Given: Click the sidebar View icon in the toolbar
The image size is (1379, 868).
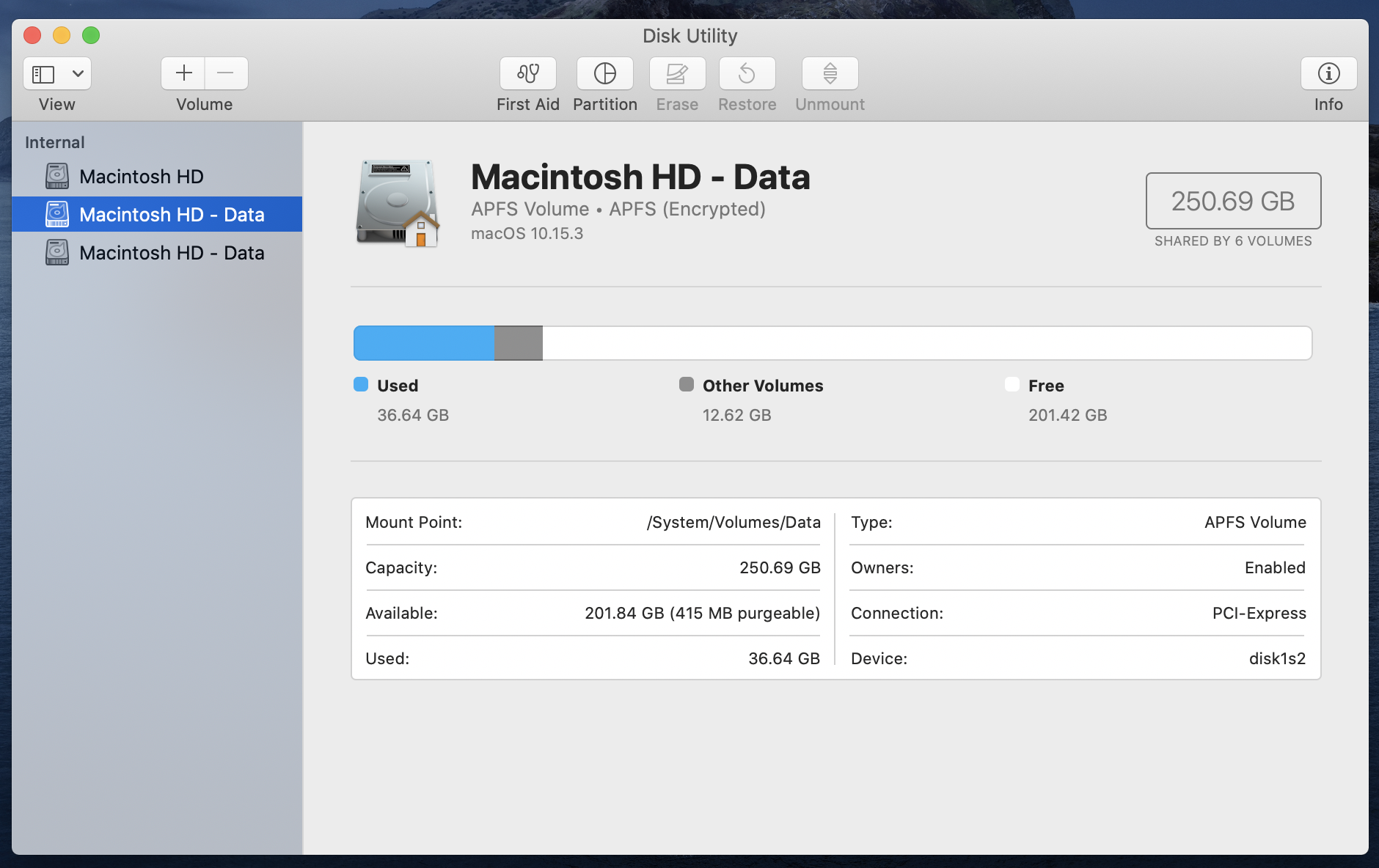Looking at the screenshot, I should point(43,73).
